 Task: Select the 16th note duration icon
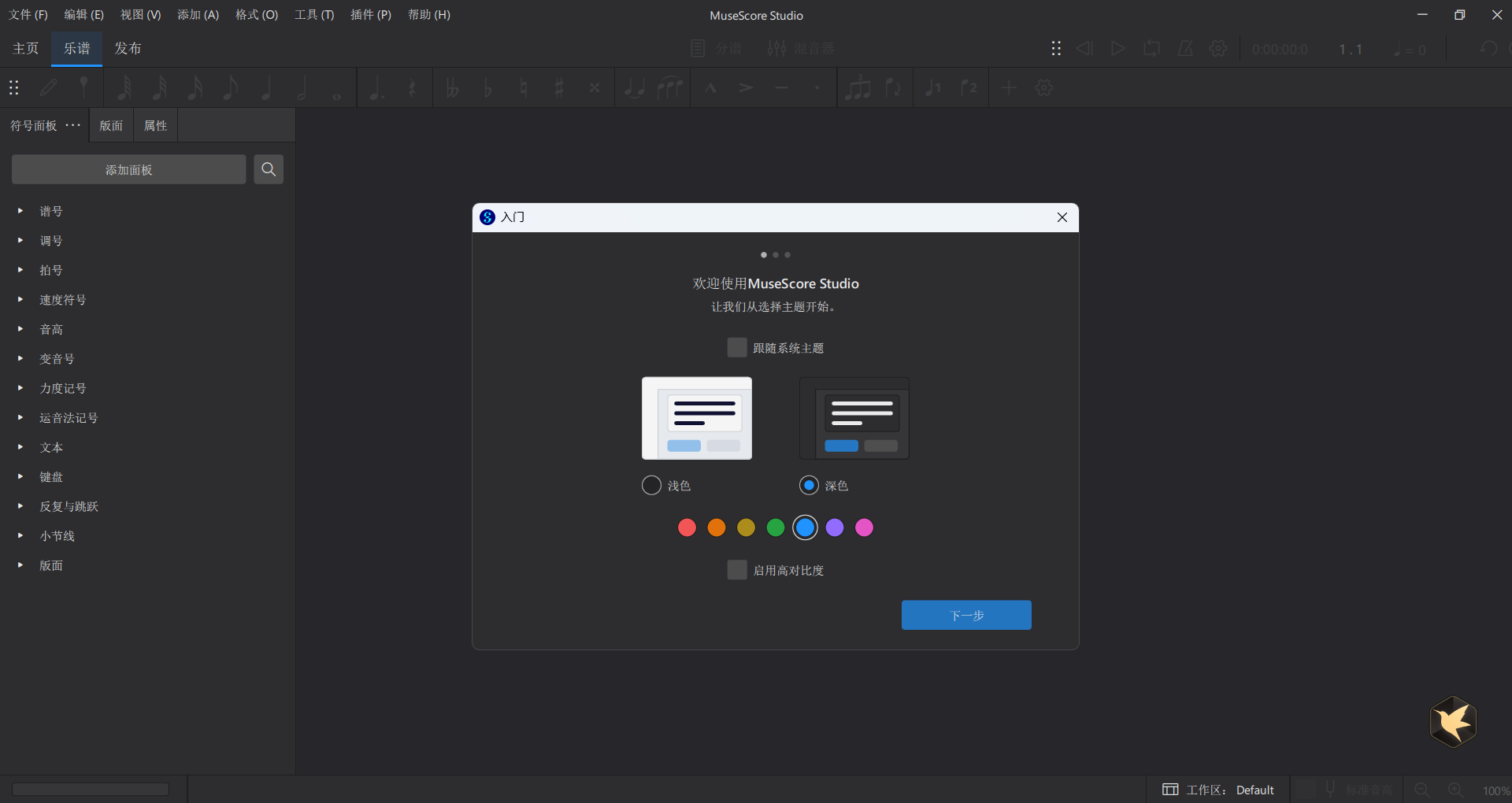pos(195,88)
